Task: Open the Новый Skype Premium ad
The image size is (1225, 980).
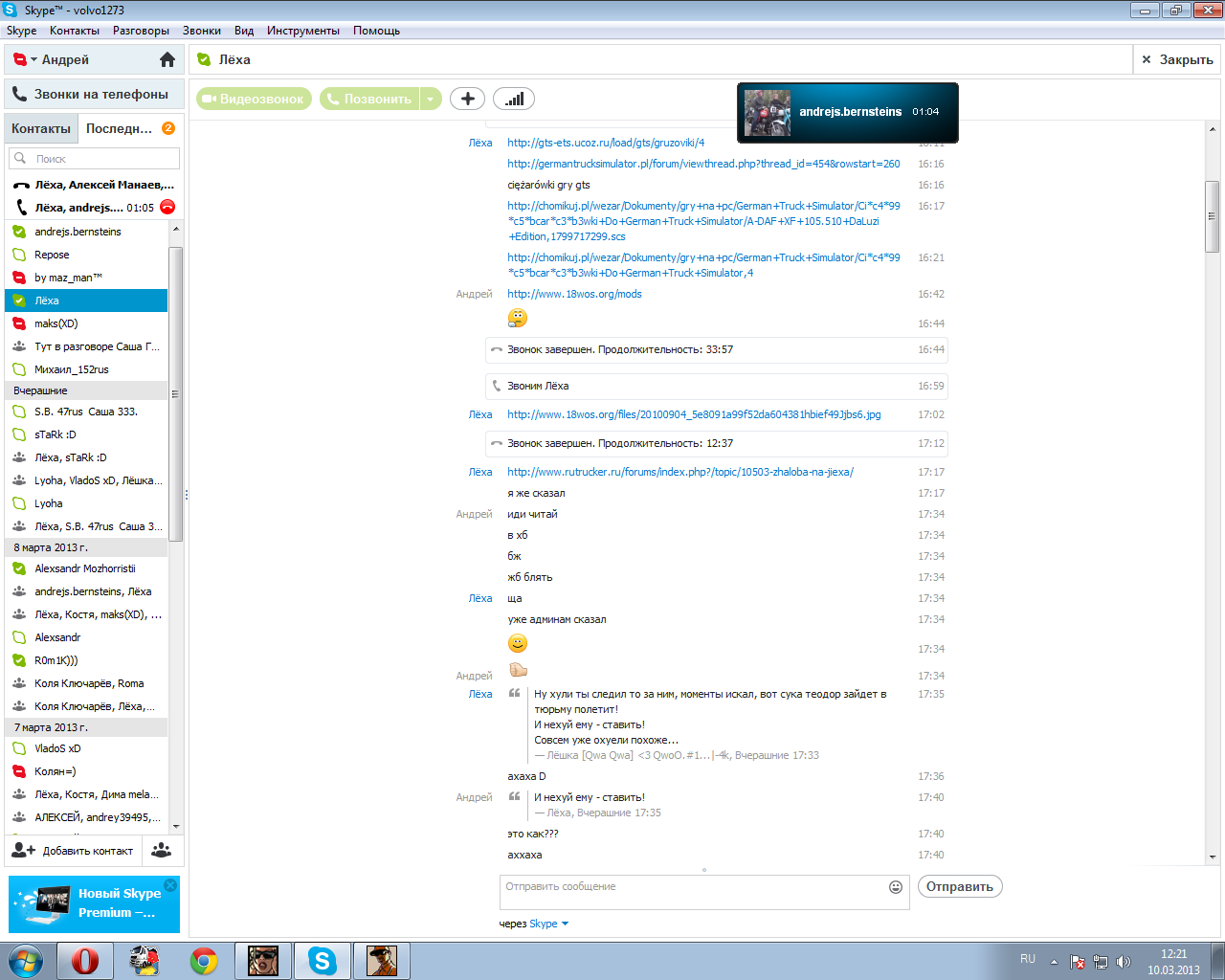Action: (94, 904)
